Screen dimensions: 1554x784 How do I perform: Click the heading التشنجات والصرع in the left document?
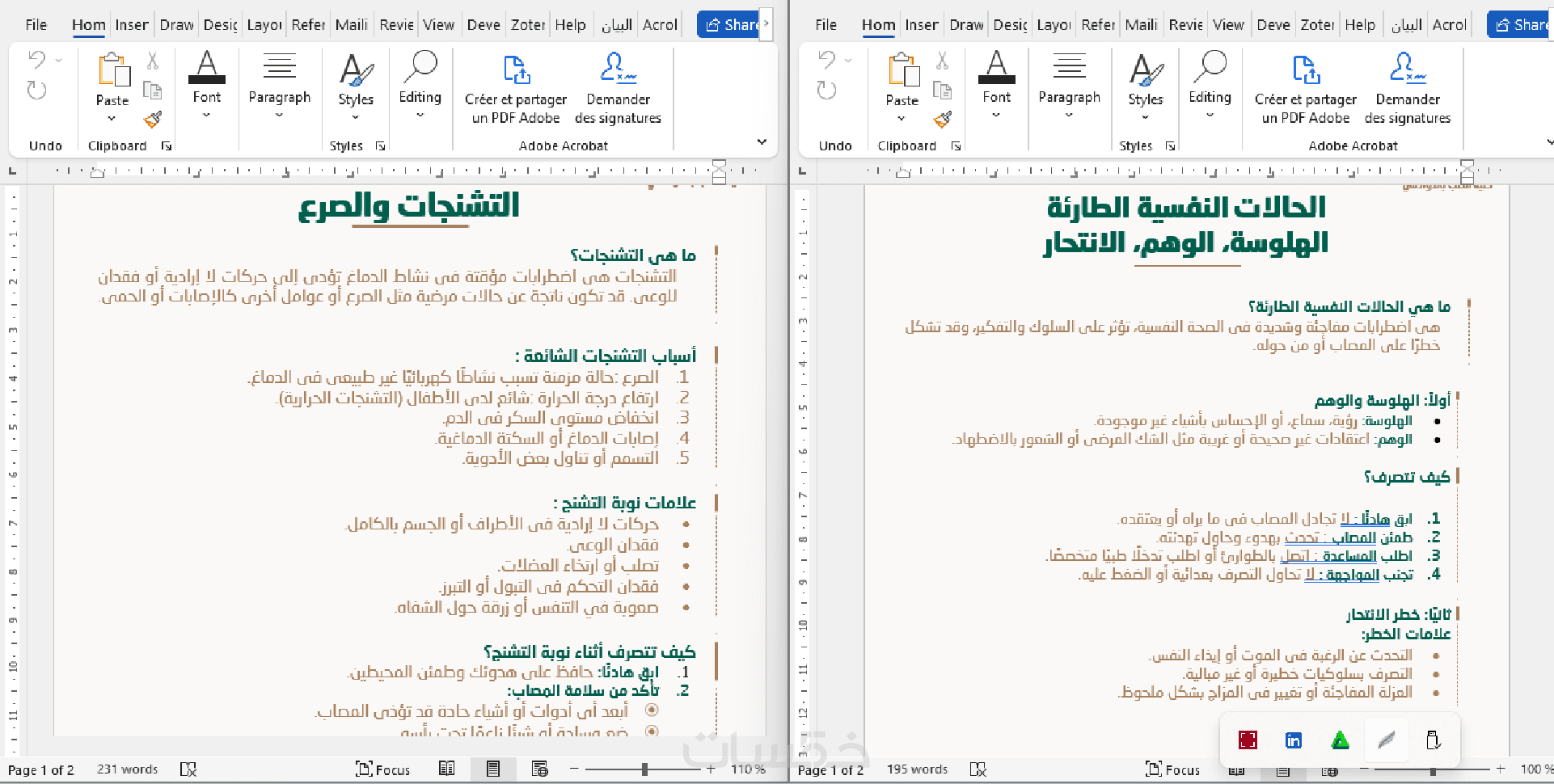click(409, 206)
